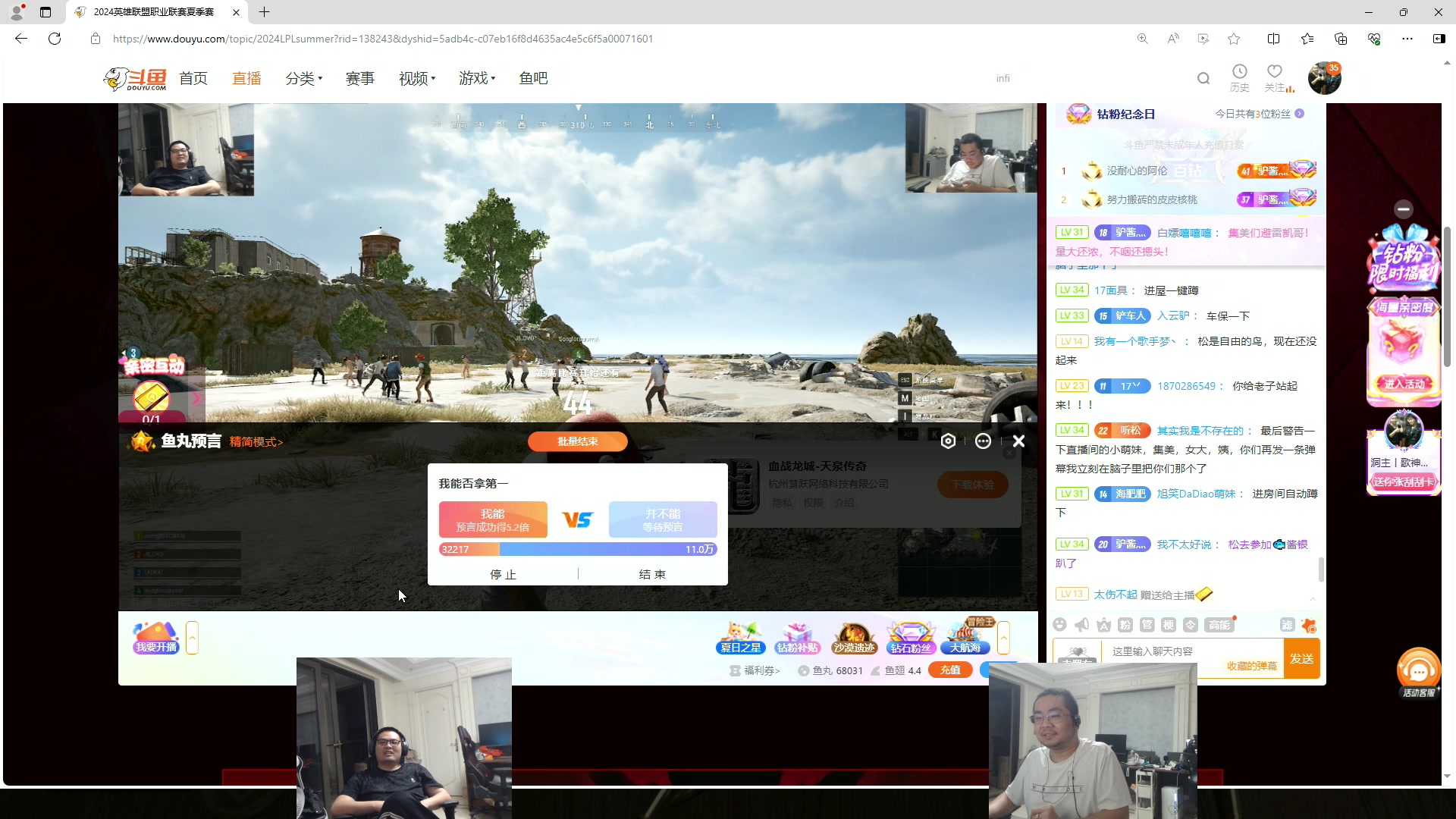
Task: Open the 钻粉补贴 gift box icon
Action: [797, 638]
